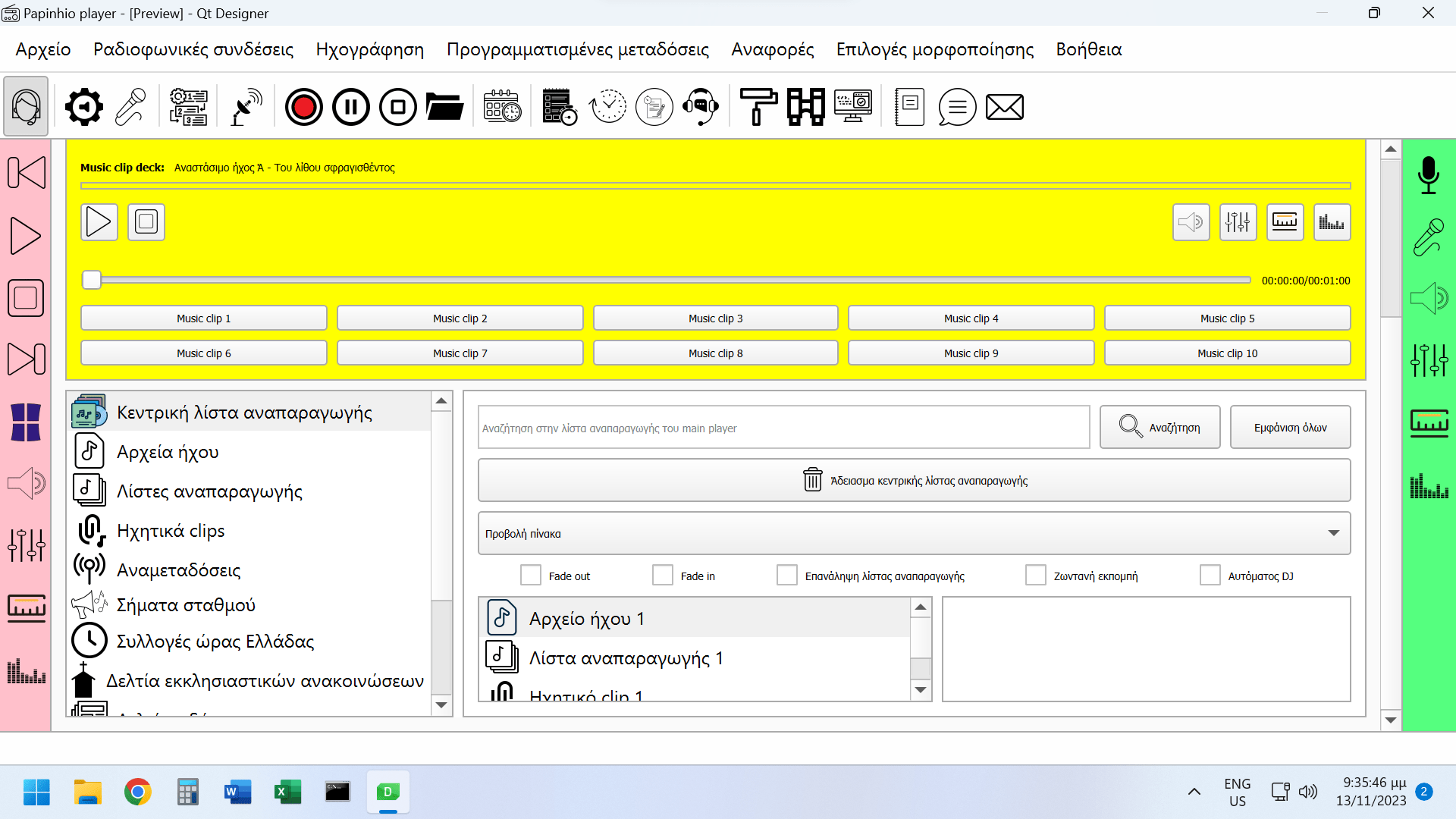Click the Αναζήτηση search button

(x=1159, y=428)
